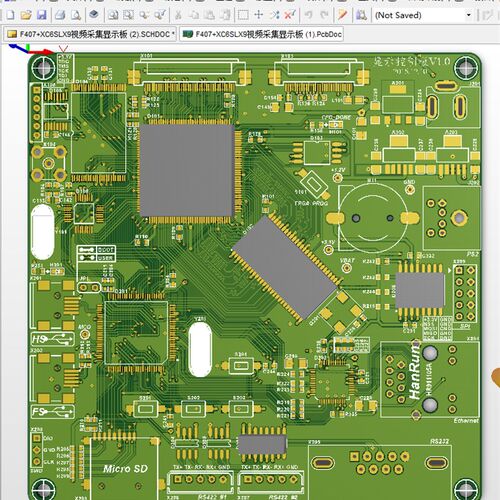The height and width of the screenshot is (500, 500).
Task: Click the Redo arrow icon
Action: pyautogui.click(x=324, y=15)
